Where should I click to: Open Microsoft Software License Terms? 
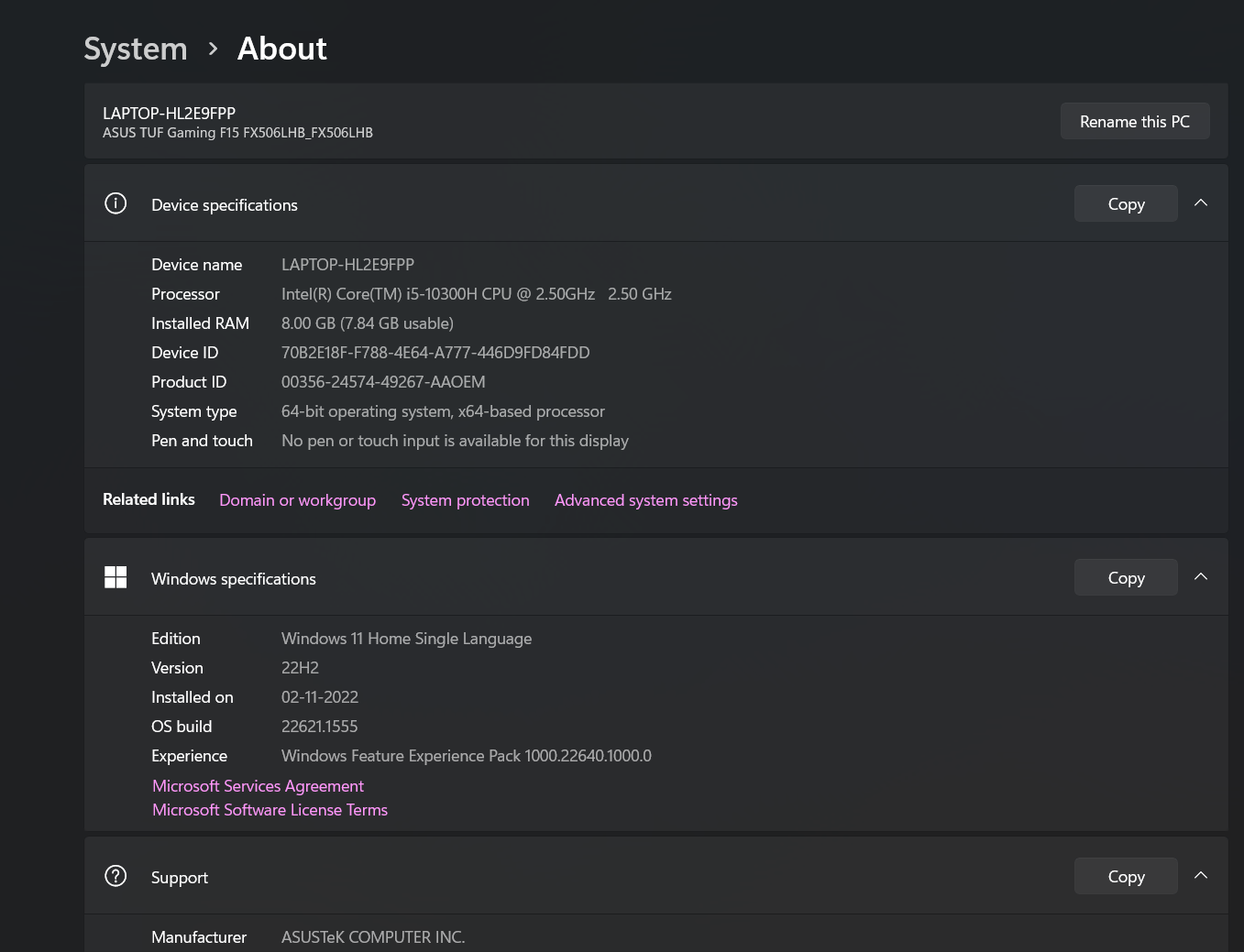coord(270,810)
